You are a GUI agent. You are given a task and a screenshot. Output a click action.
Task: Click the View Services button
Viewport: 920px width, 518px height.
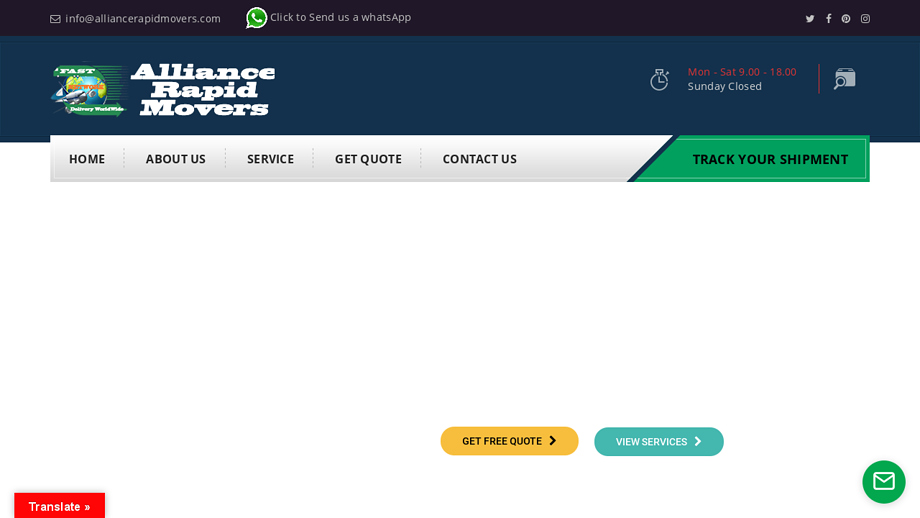658,442
